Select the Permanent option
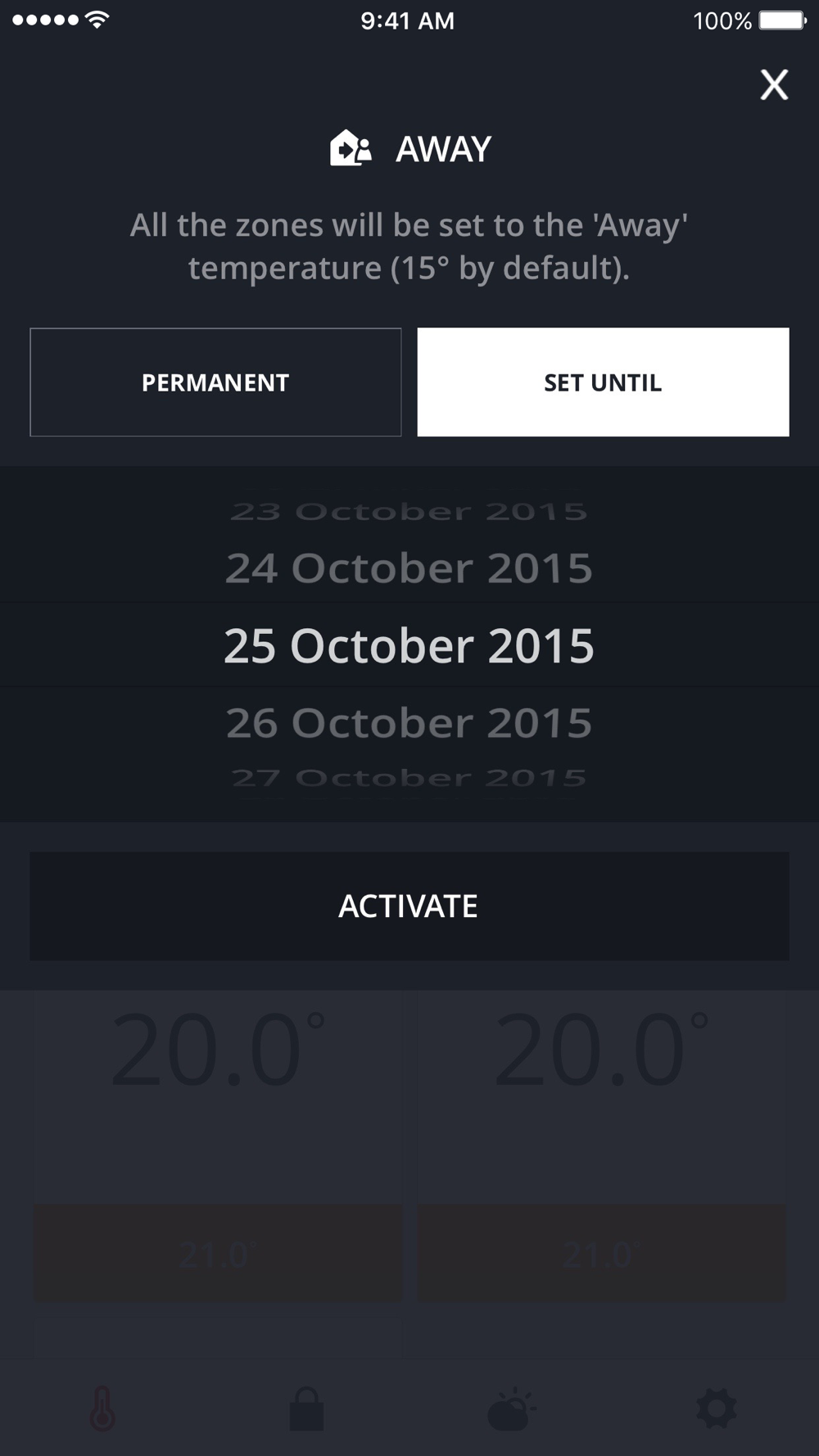819x1456 pixels. point(215,382)
